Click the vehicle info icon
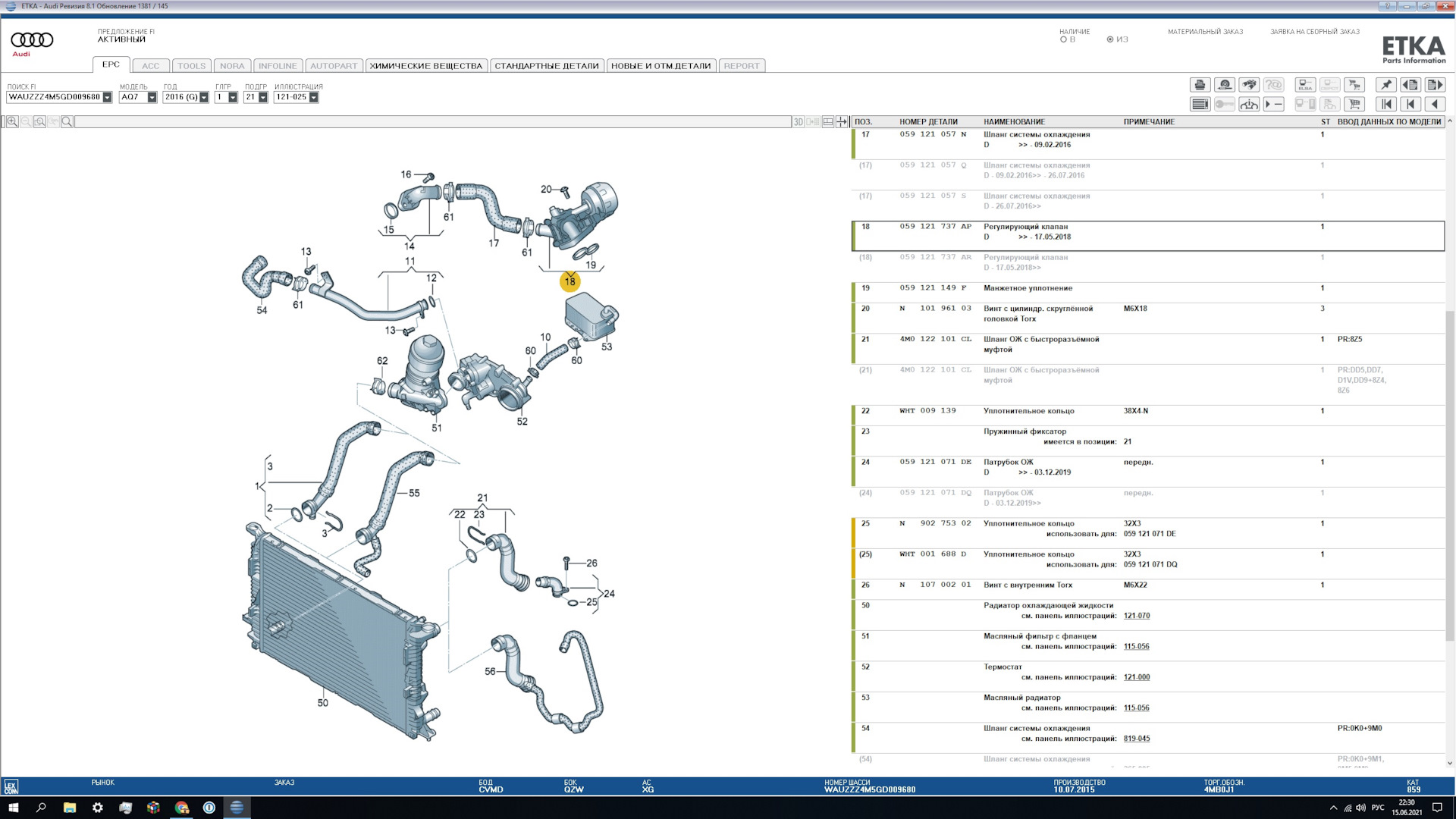 click(x=1249, y=105)
